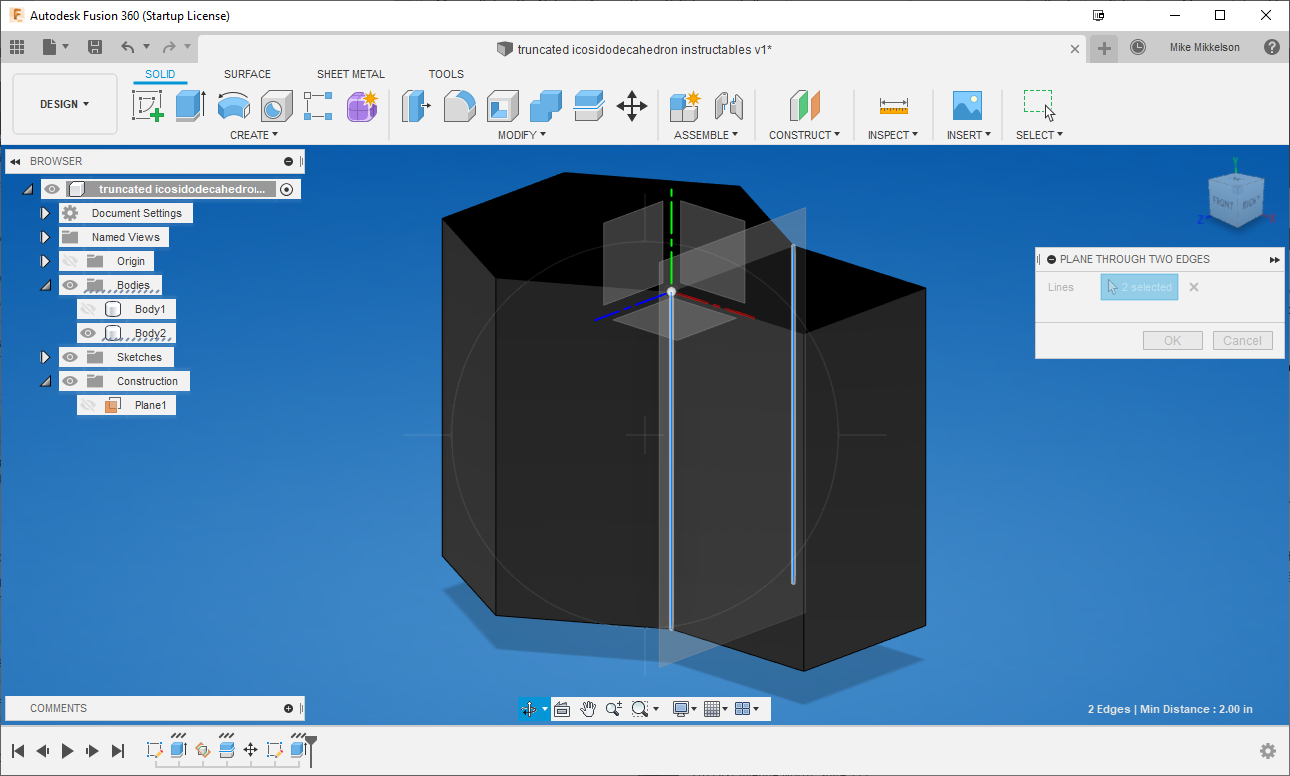Click OK in Plane Through Two Edges dialog
1290x776 pixels.
1172,340
